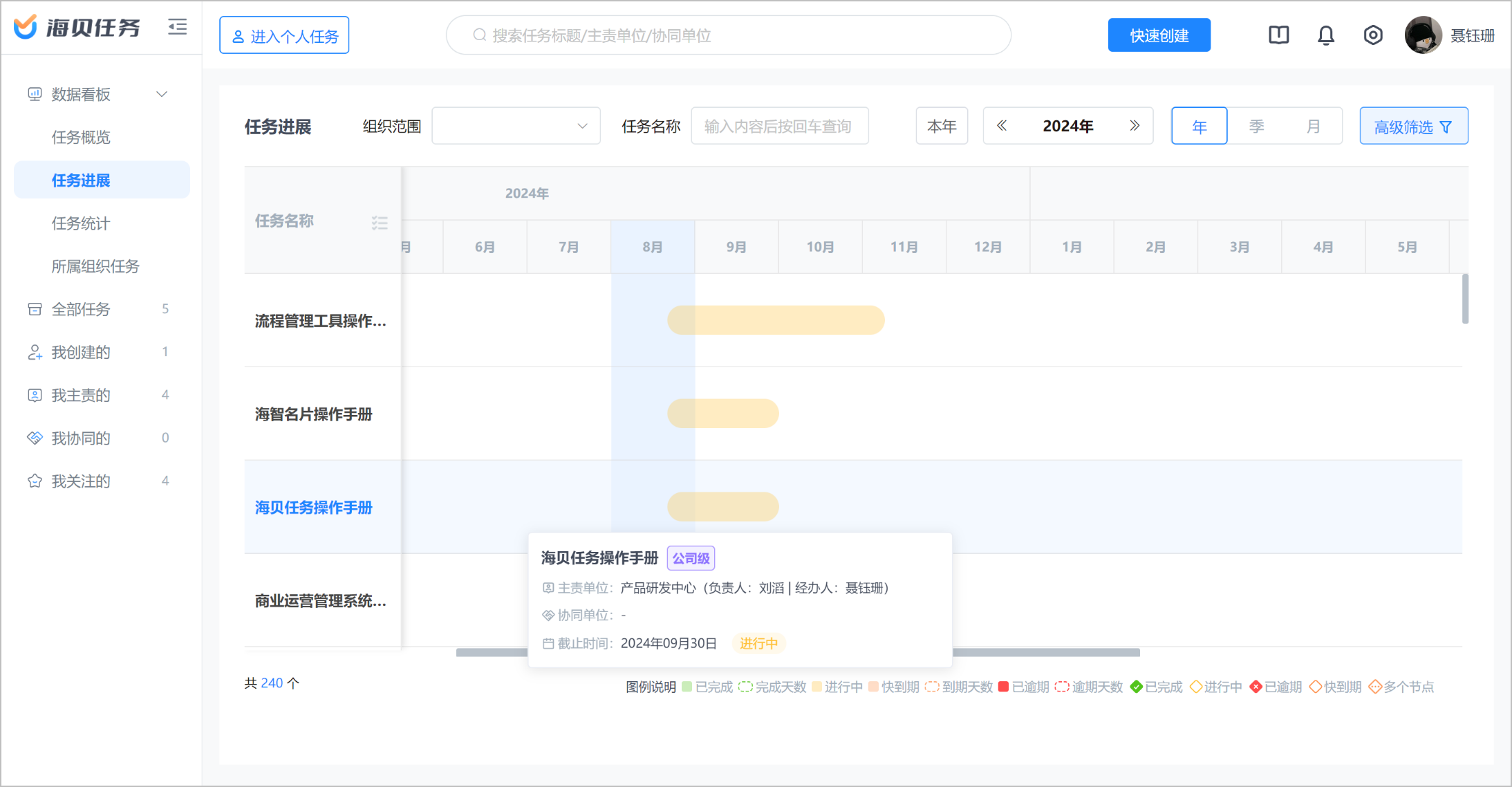Collapse the 数据看板 chevron
The width and height of the screenshot is (1512, 787).
click(x=162, y=94)
